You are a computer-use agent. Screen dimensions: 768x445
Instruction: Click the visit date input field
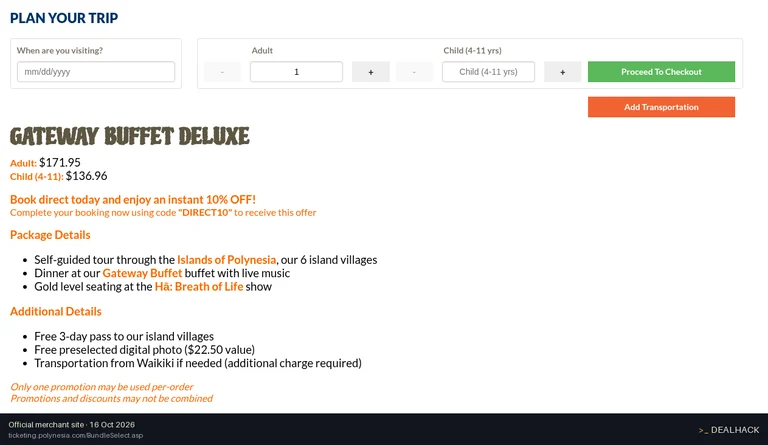pos(96,71)
